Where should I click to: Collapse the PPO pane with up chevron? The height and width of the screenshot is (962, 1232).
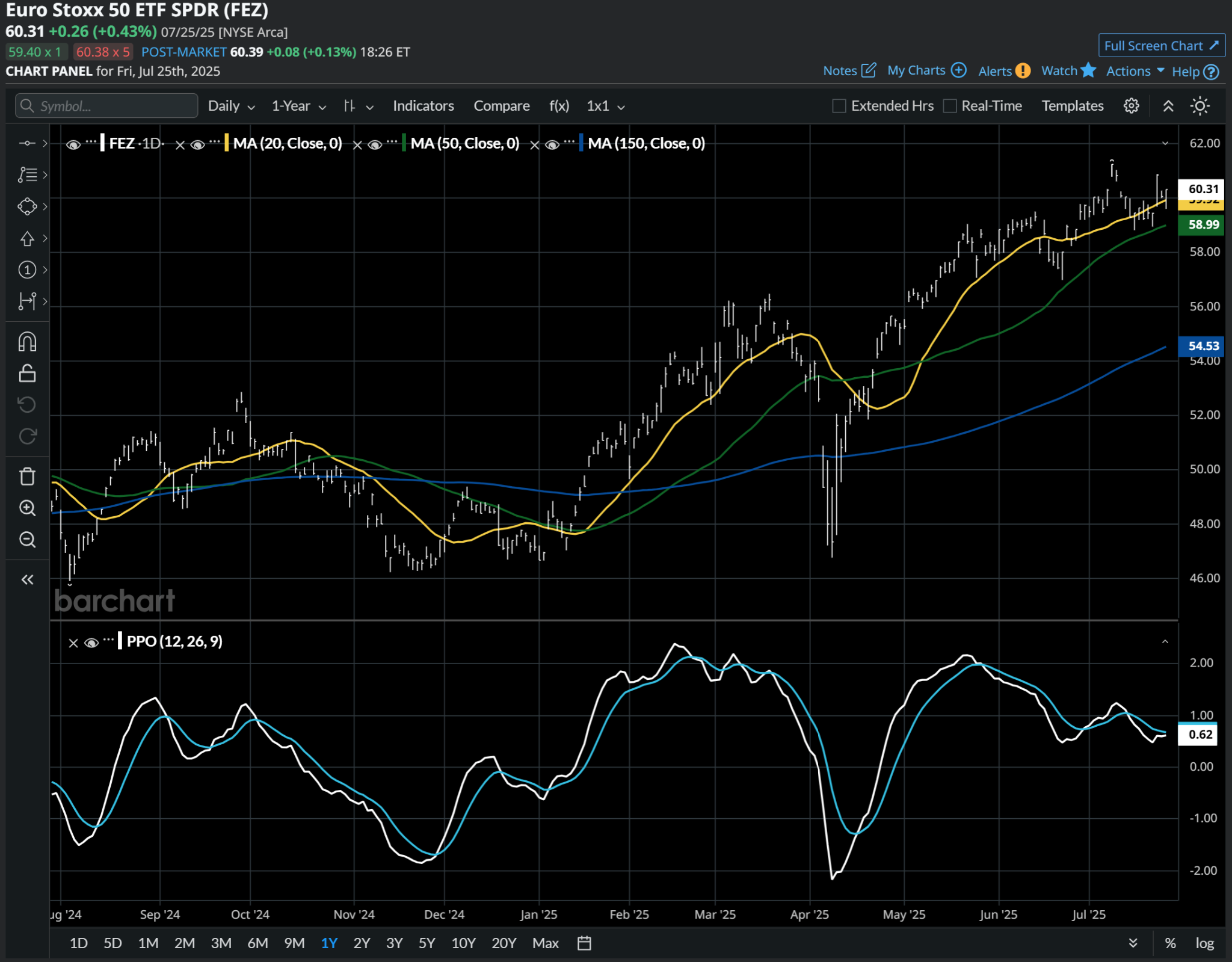1165,641
